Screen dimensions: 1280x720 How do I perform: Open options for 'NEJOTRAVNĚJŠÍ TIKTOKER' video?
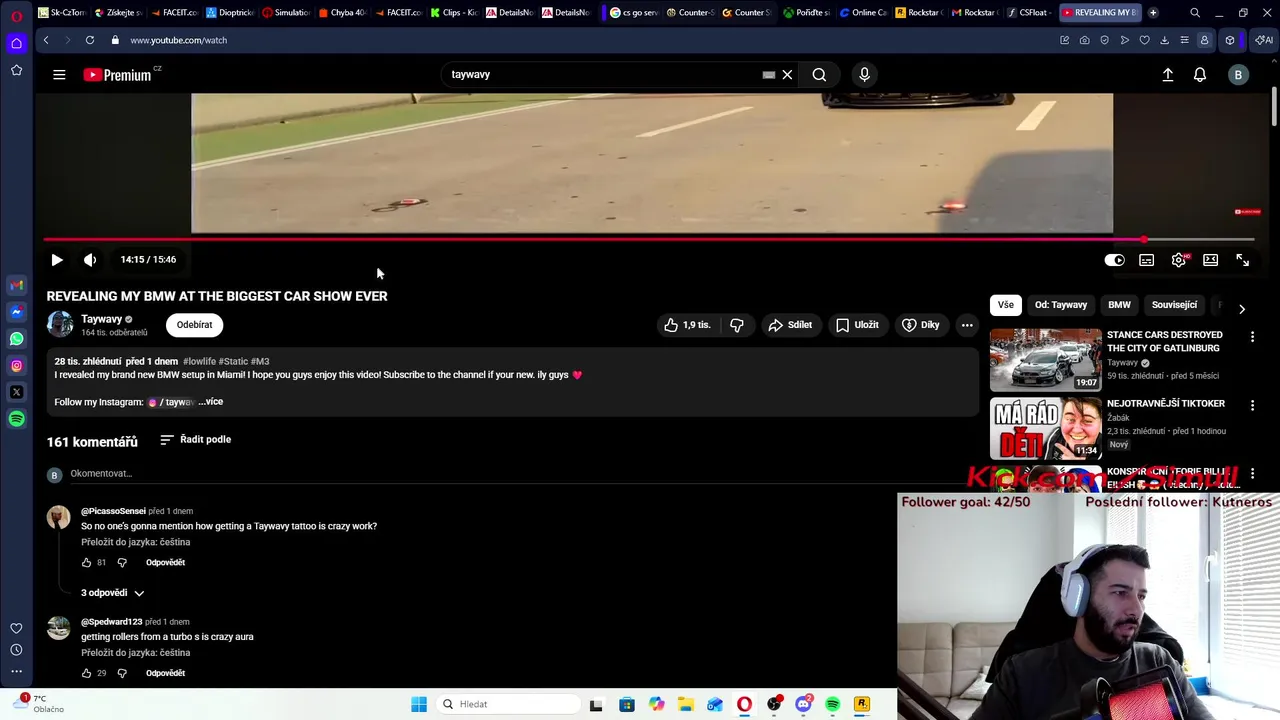coord(1252,406)
